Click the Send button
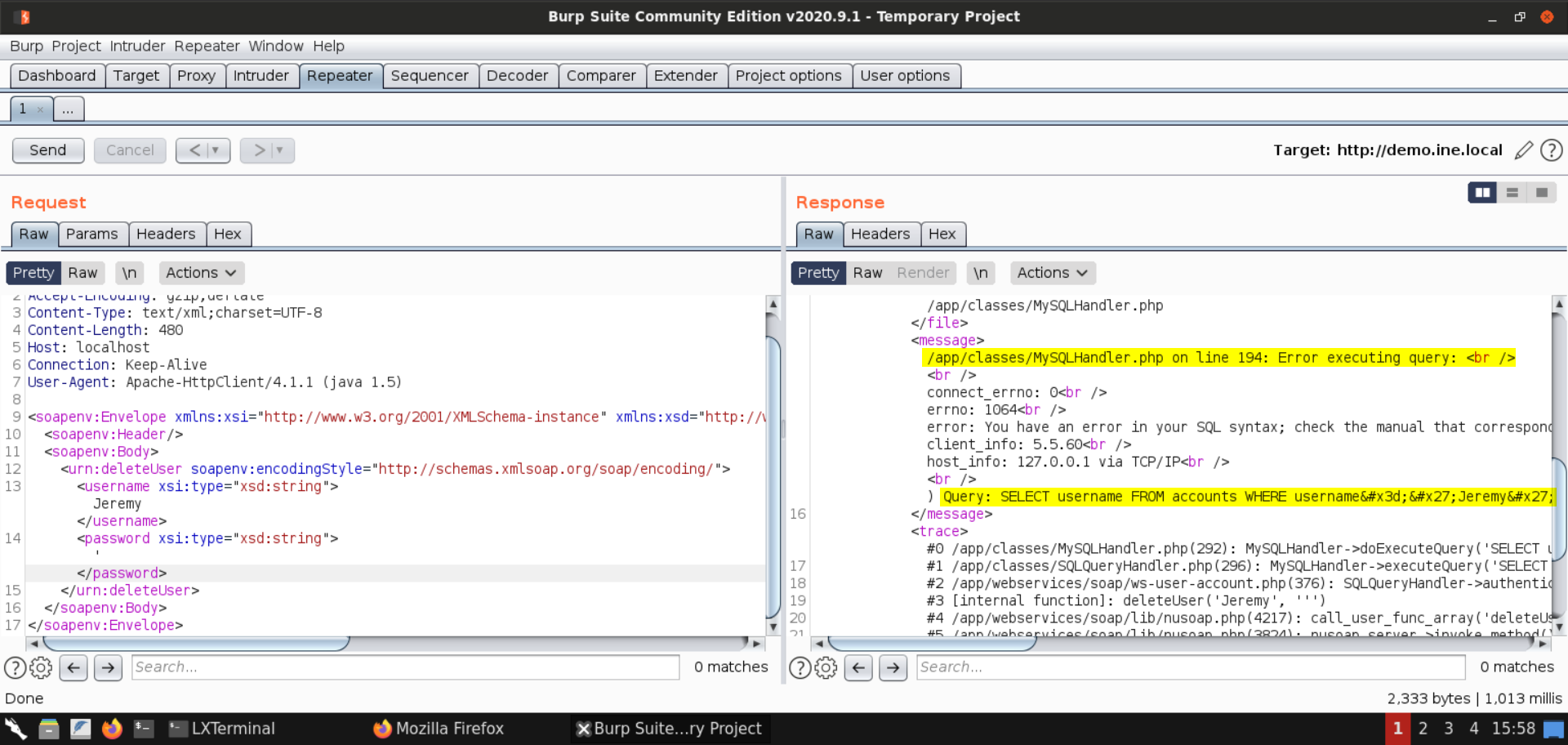Screen dimensions: 1568x745 [48, 150]
